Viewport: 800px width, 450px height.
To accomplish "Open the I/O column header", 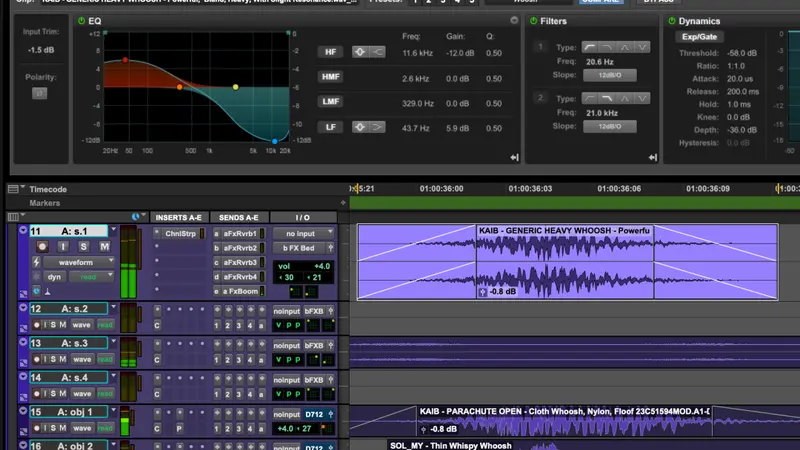I will click(x=303, y=217).
